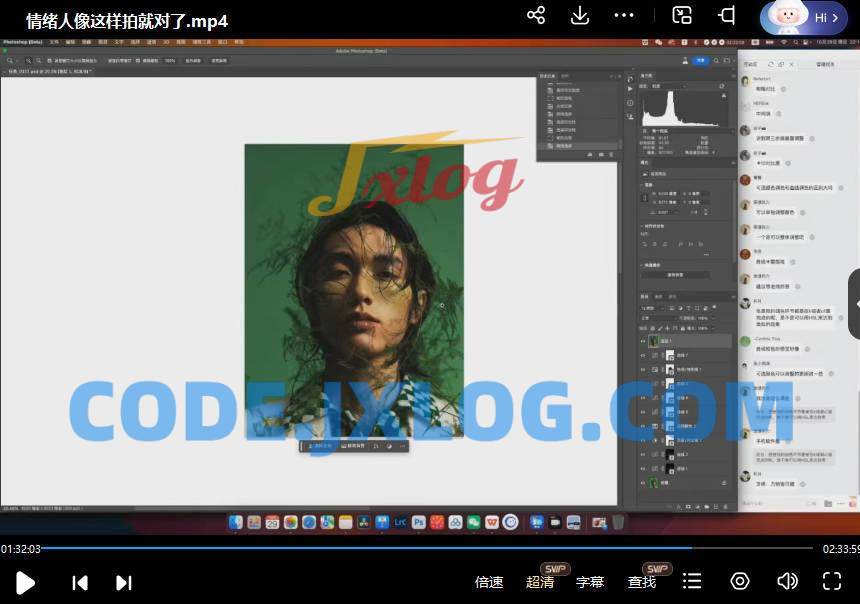
Task: Skip to the previous video
Action: pos(80,582)
